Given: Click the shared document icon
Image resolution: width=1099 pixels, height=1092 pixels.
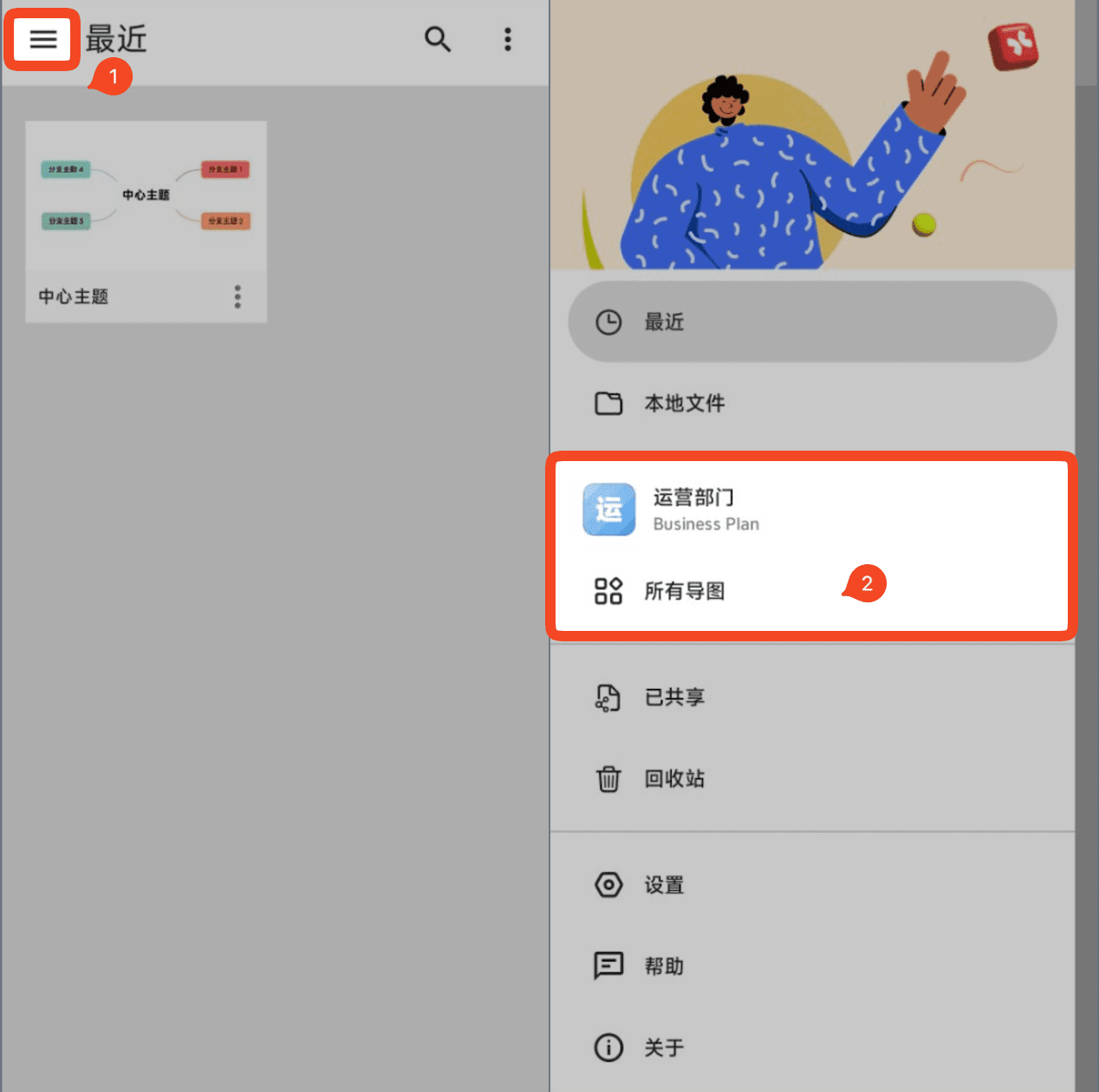Looking at the screenshot, I should (608, 698).
